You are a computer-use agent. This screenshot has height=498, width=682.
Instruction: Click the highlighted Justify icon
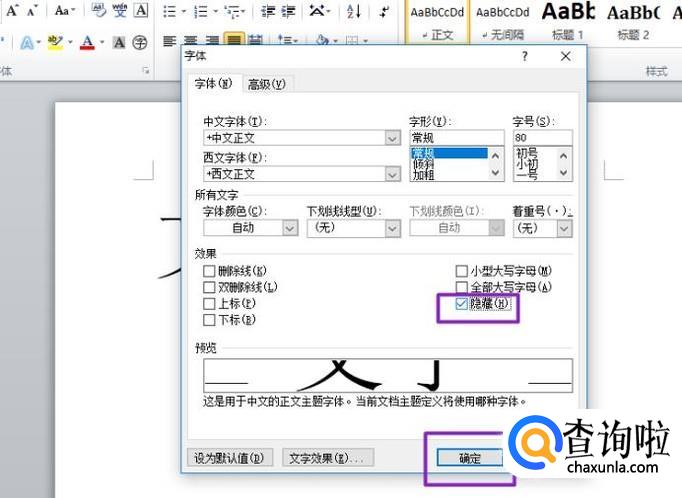pyautogui.click(x=234, y=40)
